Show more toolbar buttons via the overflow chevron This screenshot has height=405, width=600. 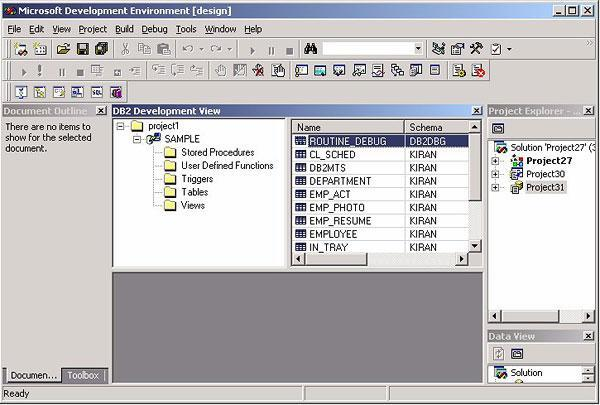pos(590,43)
